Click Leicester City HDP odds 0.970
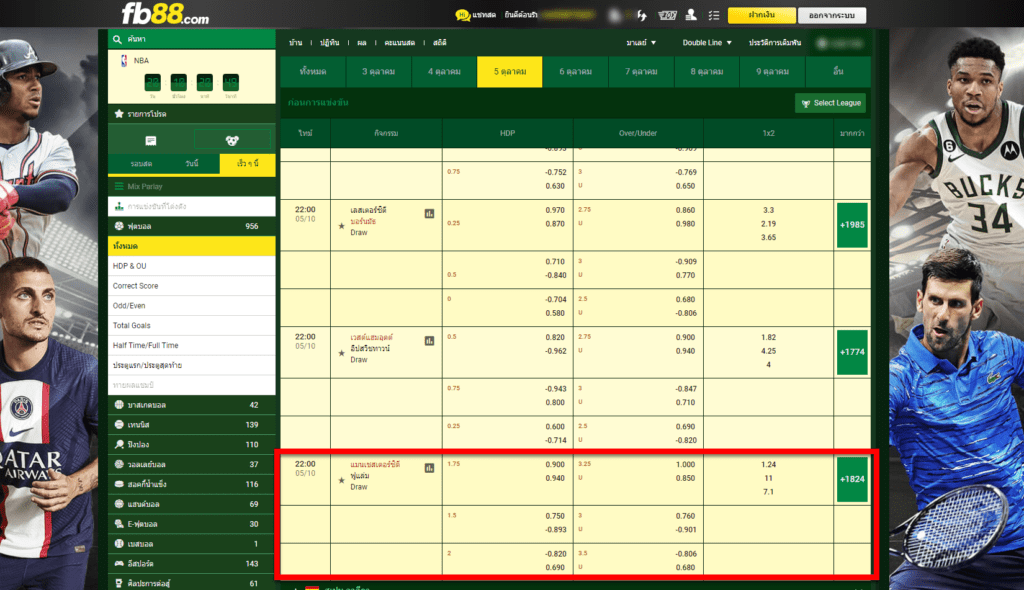The image size is (1024, 590). pyautogui.click(x=554, y=210)
